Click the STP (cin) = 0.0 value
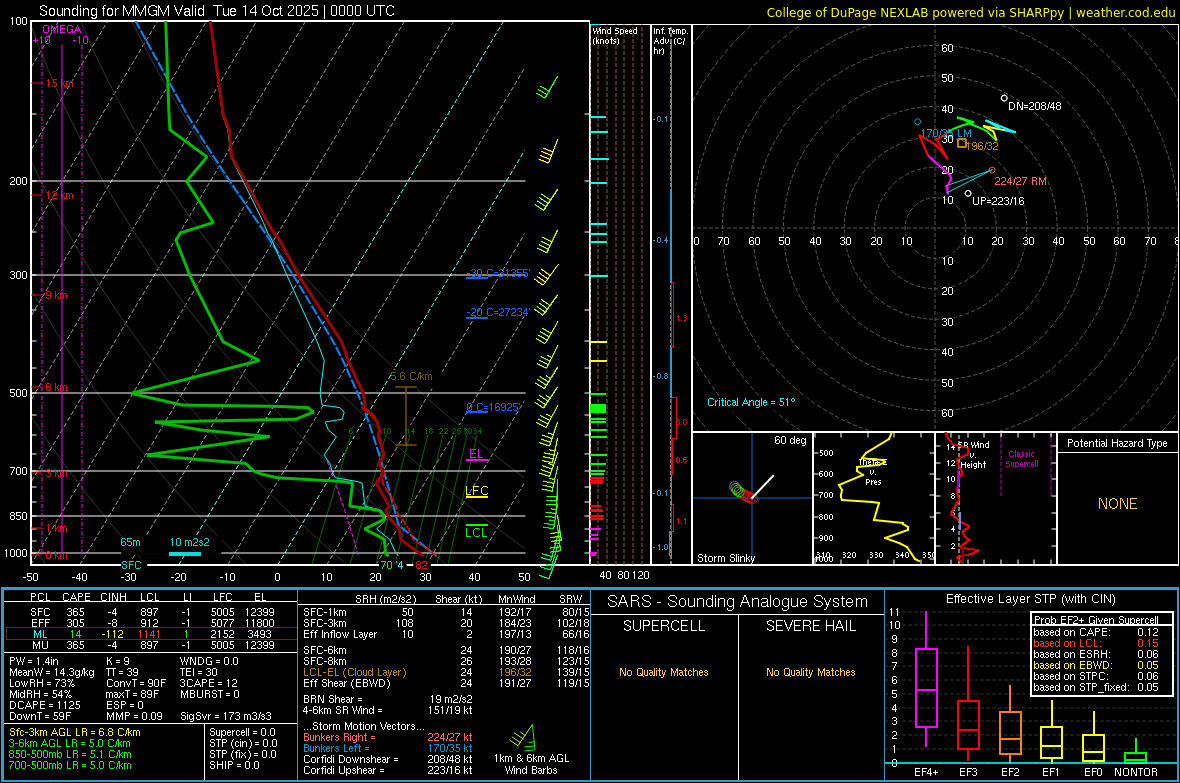This screenshot has width=1180, height=783. 243,743
